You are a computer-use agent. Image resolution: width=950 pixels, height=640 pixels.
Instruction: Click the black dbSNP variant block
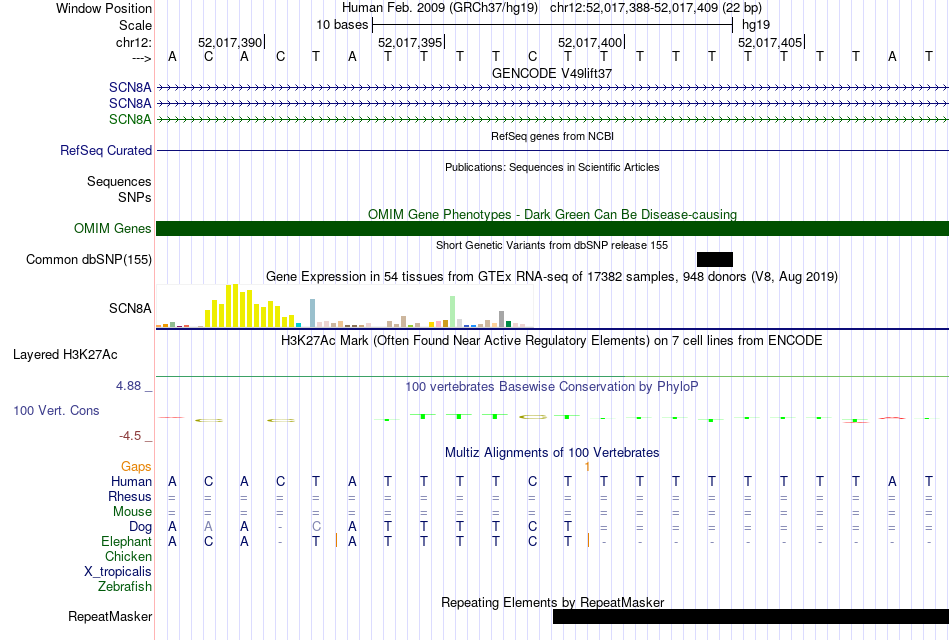click(715, 259)
